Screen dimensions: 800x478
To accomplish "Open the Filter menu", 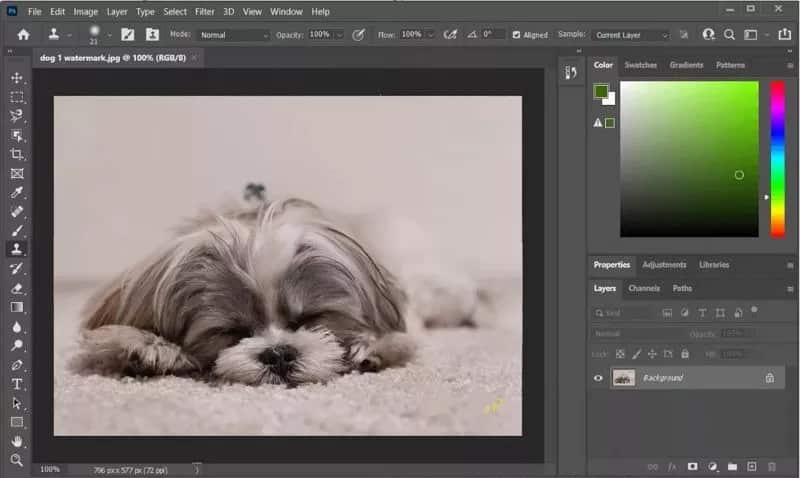I will pos(204,11).
